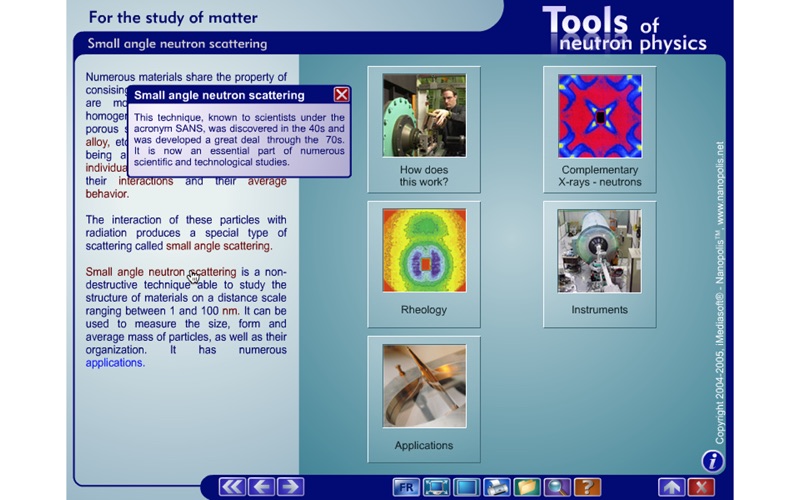Open the Applications tile
This screenshot has height=500, width=800.
point(424,399)
